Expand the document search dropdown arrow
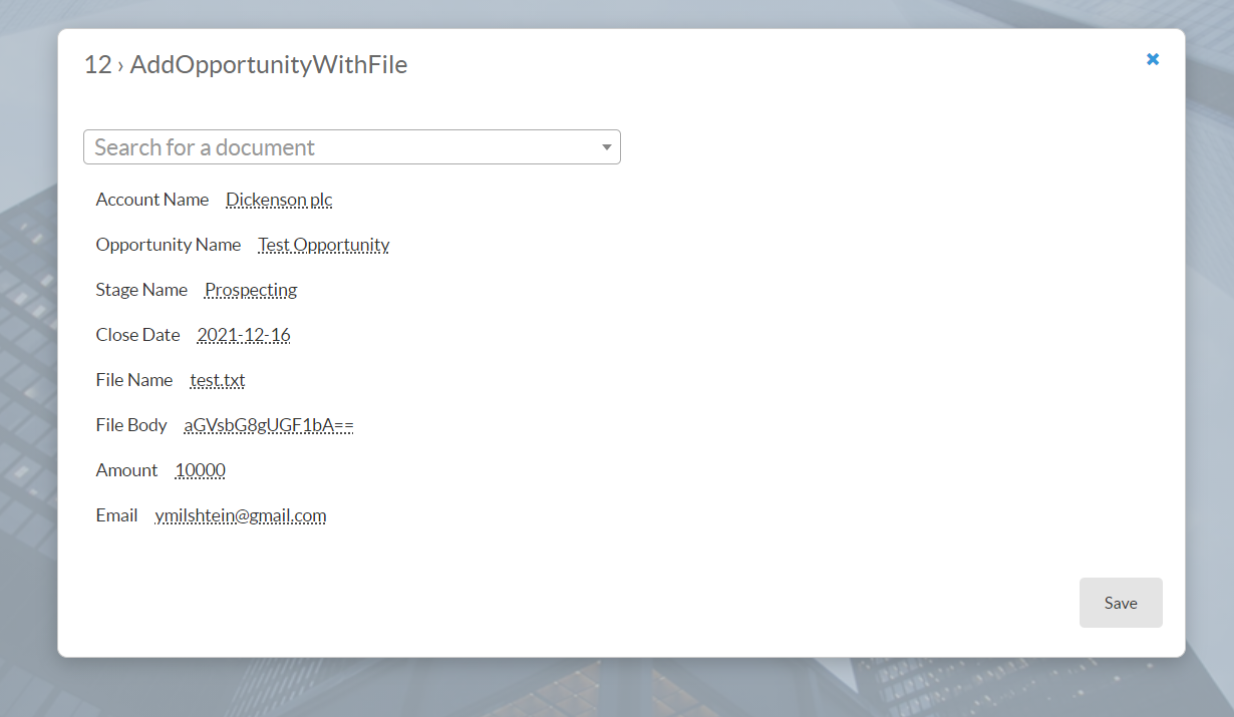The width and height of the screenshot is (1234, 717). pyautogui.click(x=606, y=148)
